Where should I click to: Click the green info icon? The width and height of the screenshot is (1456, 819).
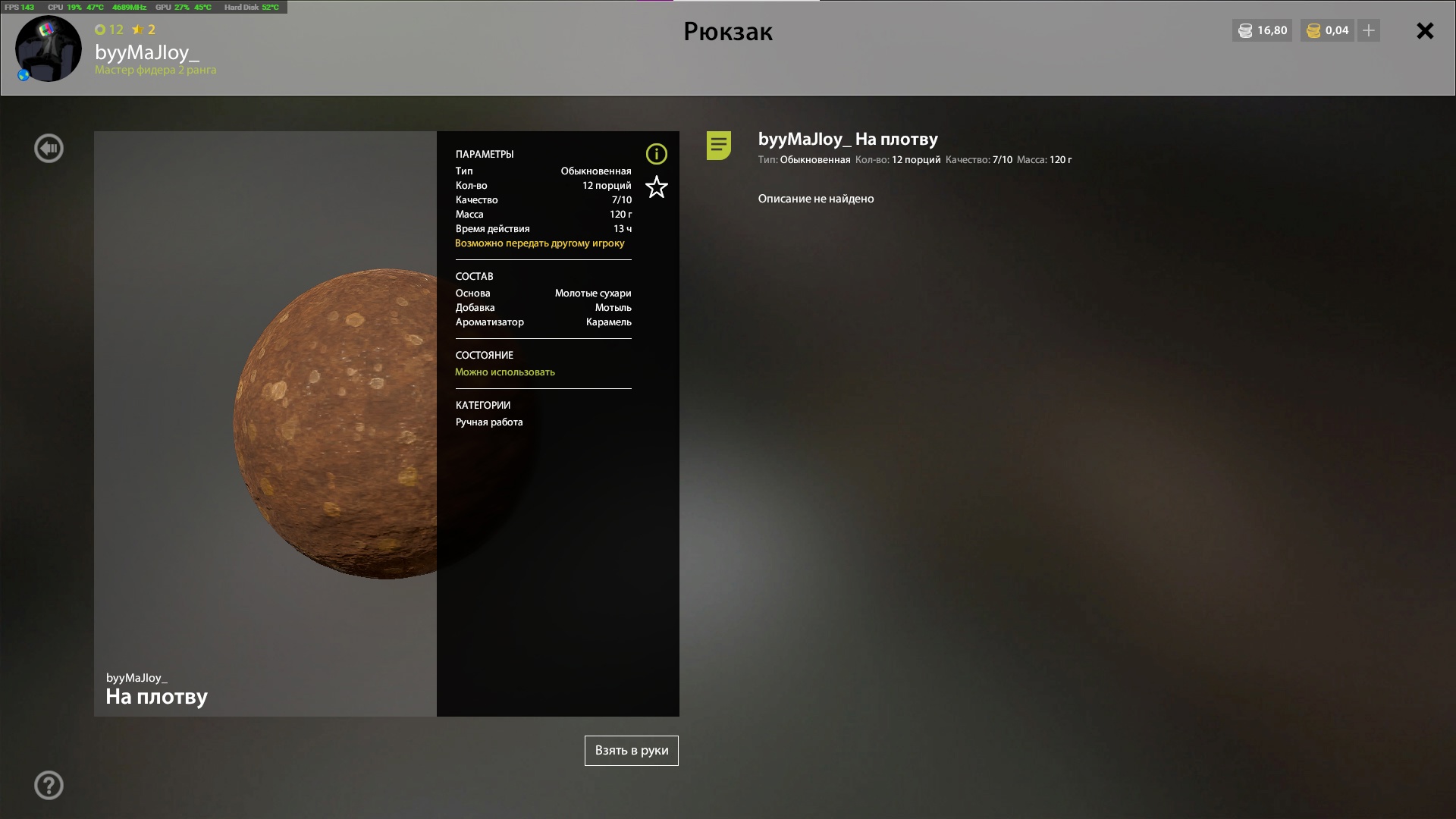[x=656, y=154]
